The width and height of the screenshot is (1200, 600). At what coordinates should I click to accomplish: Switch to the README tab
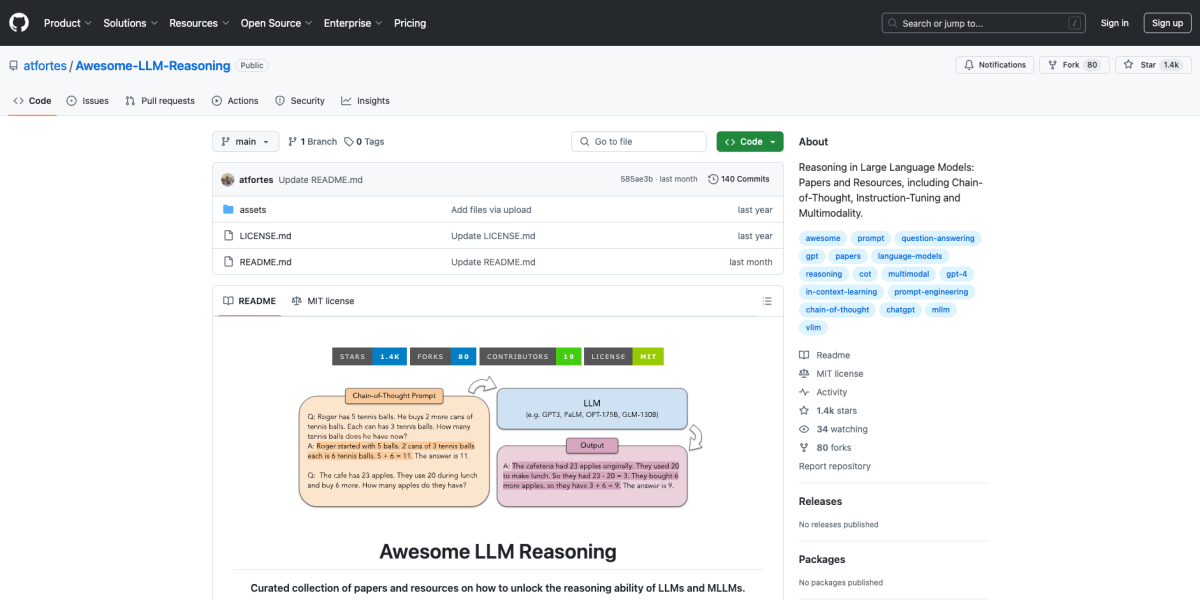pyautogui.click(x=248, y=300)
